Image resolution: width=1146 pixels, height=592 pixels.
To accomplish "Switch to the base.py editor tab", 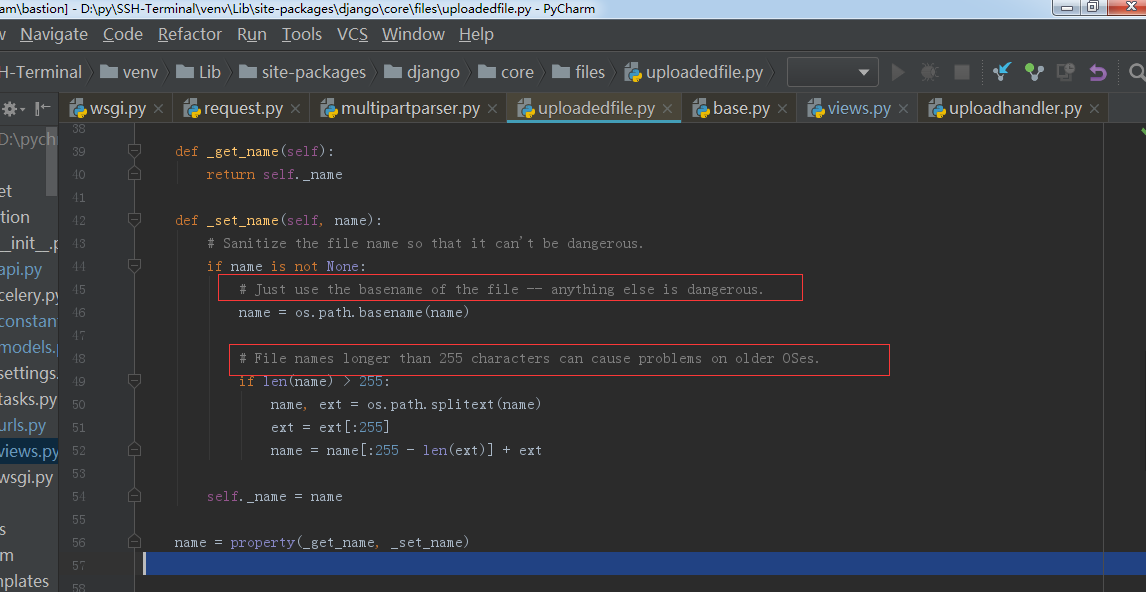I will pos(741,109).
